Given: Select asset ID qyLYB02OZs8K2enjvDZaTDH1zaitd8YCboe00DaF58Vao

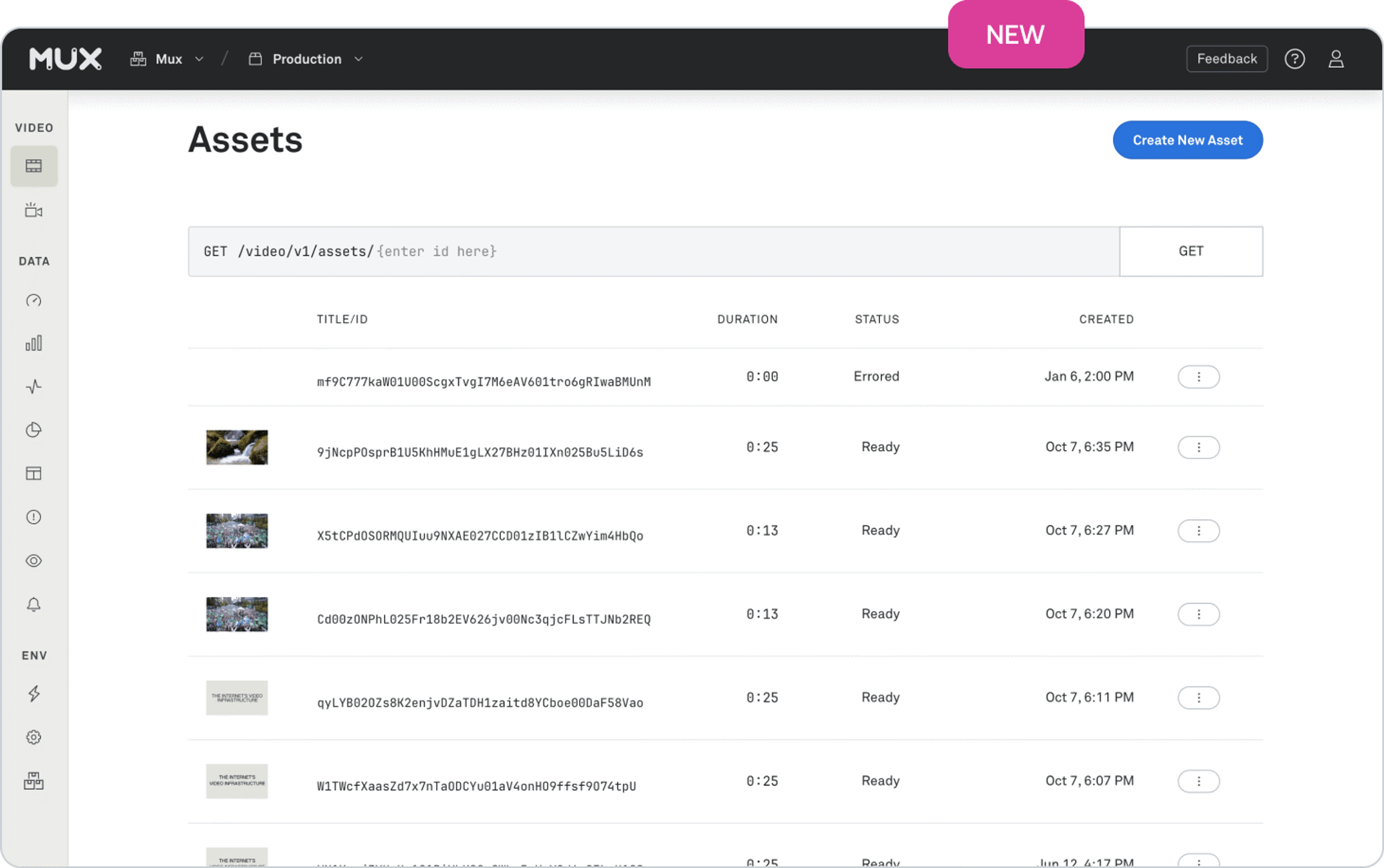Looking at the screenshot, I should pyautogui.click(x=480, y=703).
